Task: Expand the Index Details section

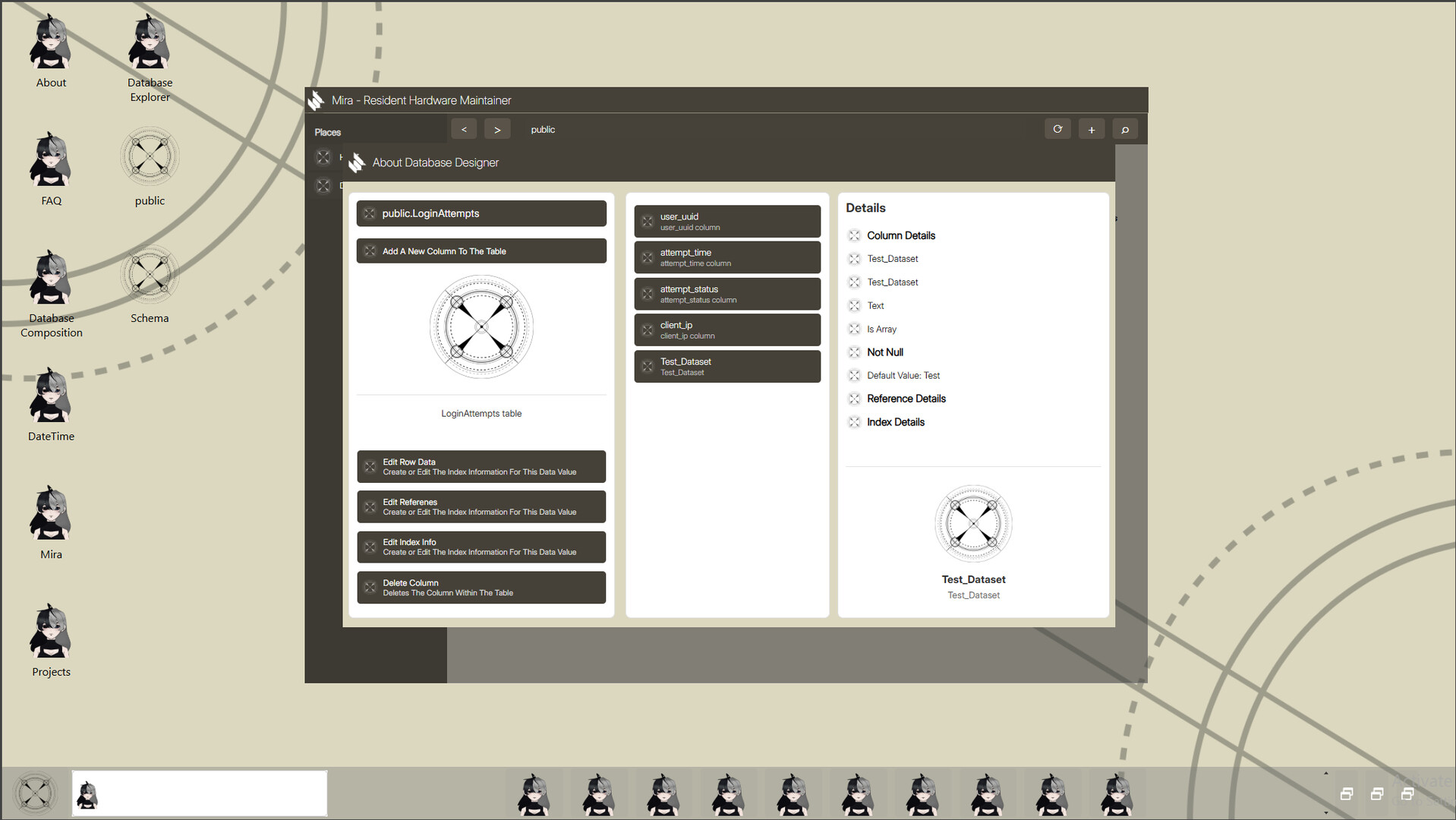Action: 895,422
